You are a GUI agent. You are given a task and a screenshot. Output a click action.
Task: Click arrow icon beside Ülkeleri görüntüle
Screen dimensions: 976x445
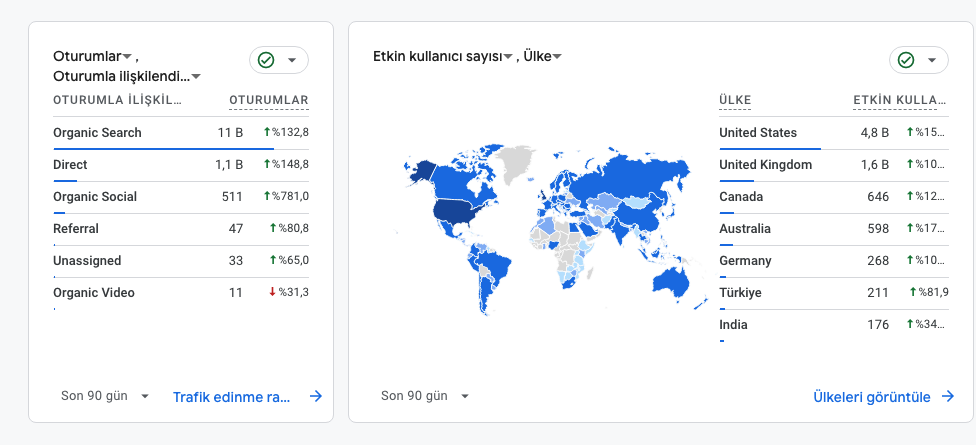(949, 396)
